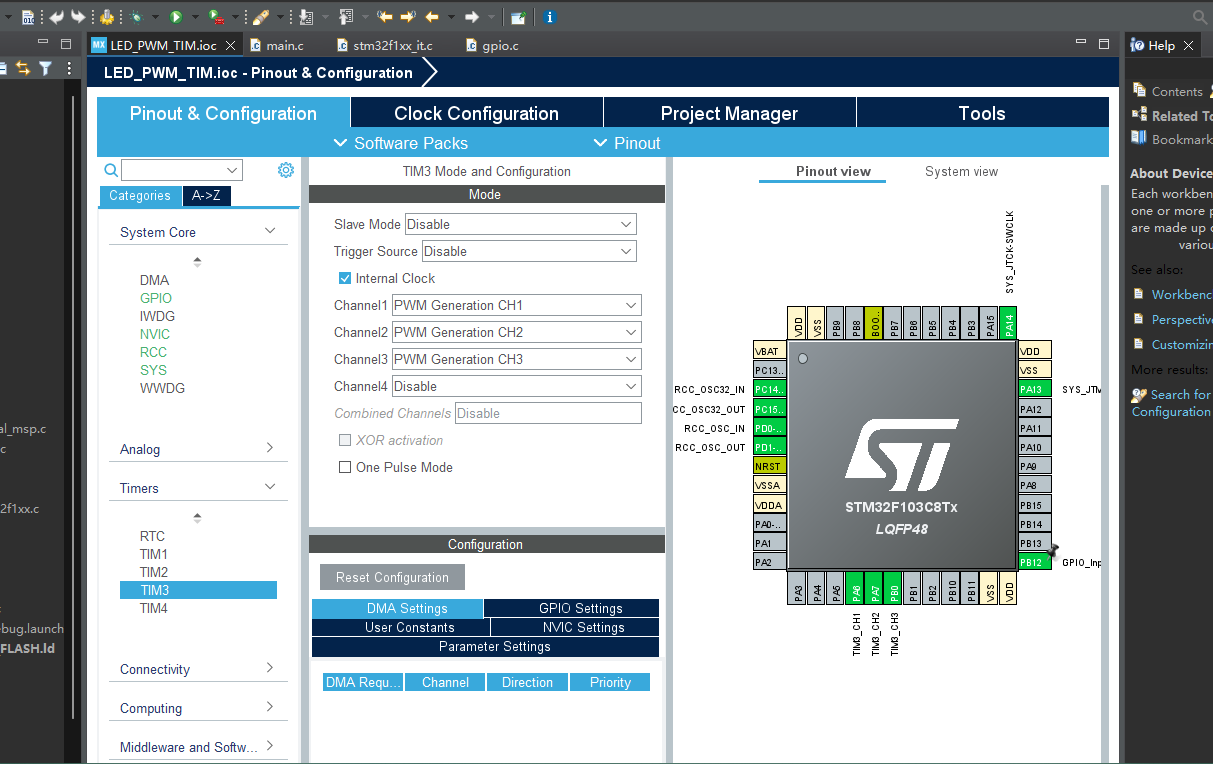
Task: Select NVIC in System Core list
Action: coord(155,334)
